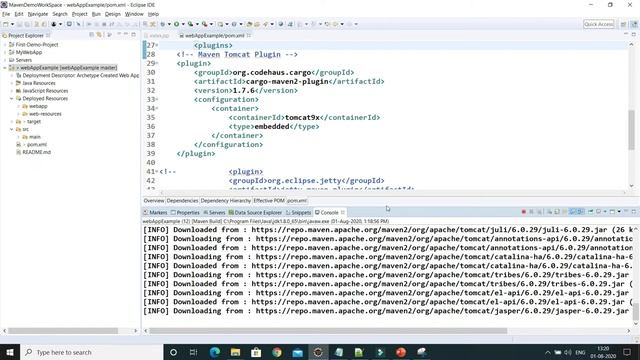Switch to Eclipse icon on the taskbar

[x=318, y=352]
